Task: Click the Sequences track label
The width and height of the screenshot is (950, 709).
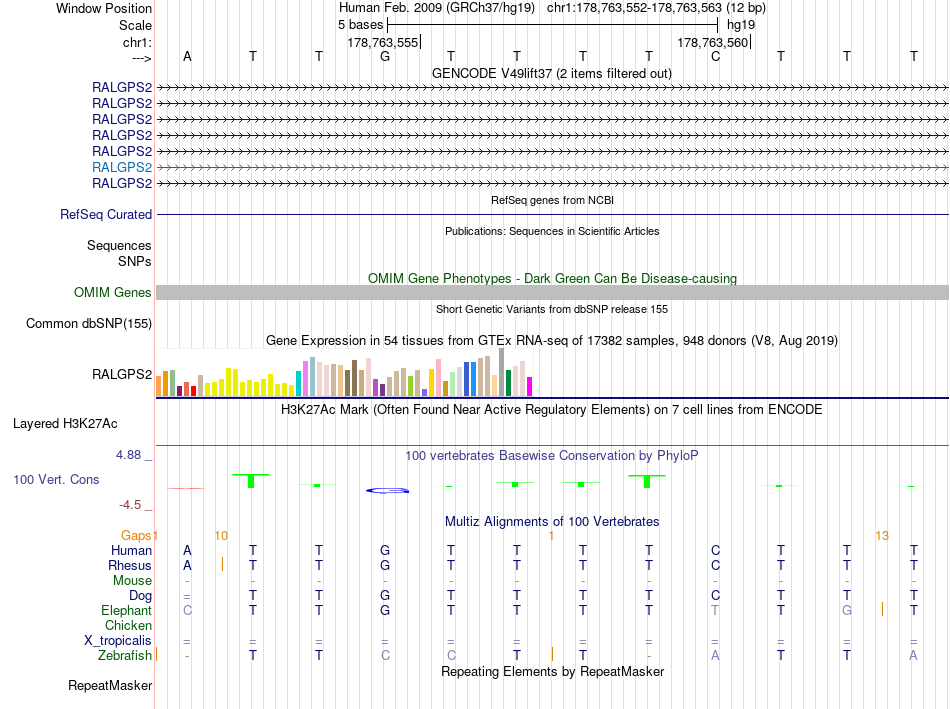Action: 119,245
